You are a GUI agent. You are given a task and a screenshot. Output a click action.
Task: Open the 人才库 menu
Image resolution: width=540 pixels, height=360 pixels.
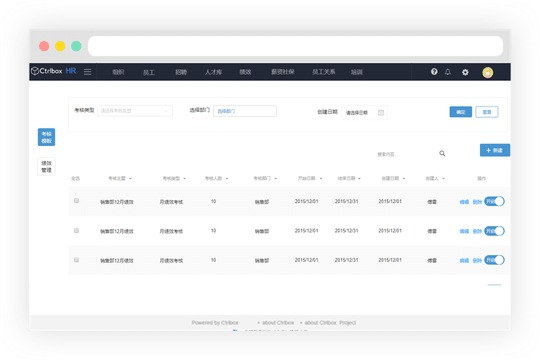(213, 72)
